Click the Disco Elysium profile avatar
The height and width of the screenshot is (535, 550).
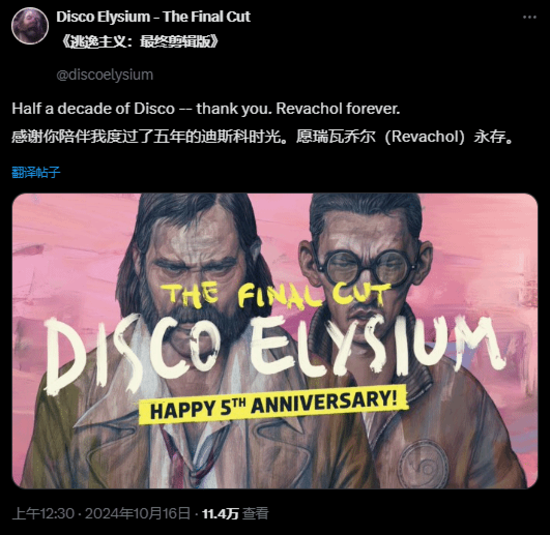(x=30, y=26)
